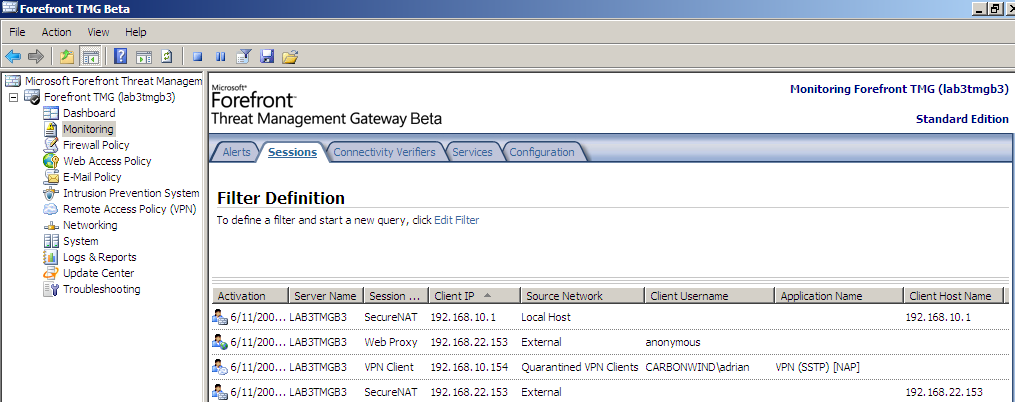Screen dimensions: 1015x402
Task: Switch to the Connectivity Verifiers tab
Action: [x=385, y=152]
